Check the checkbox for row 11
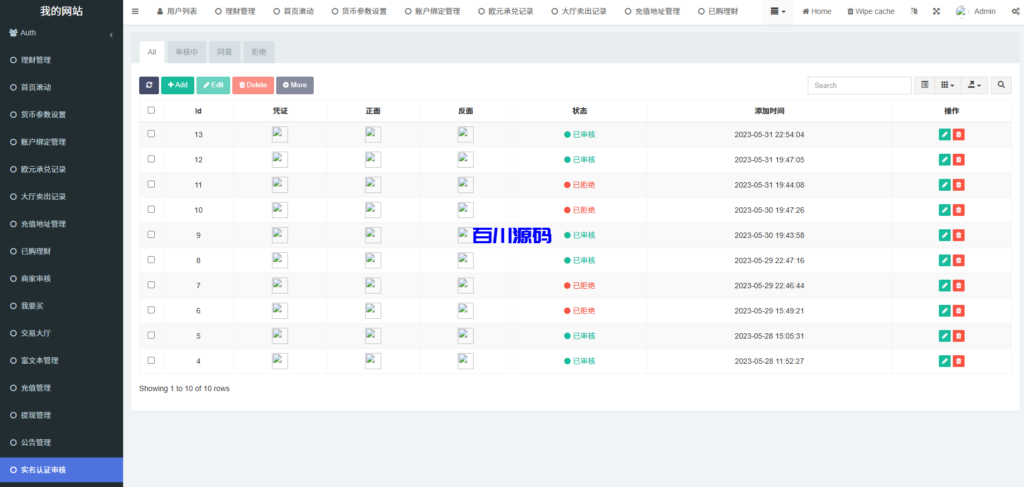The width and height of the screenshot is (1024, 487). pos(152,184)
